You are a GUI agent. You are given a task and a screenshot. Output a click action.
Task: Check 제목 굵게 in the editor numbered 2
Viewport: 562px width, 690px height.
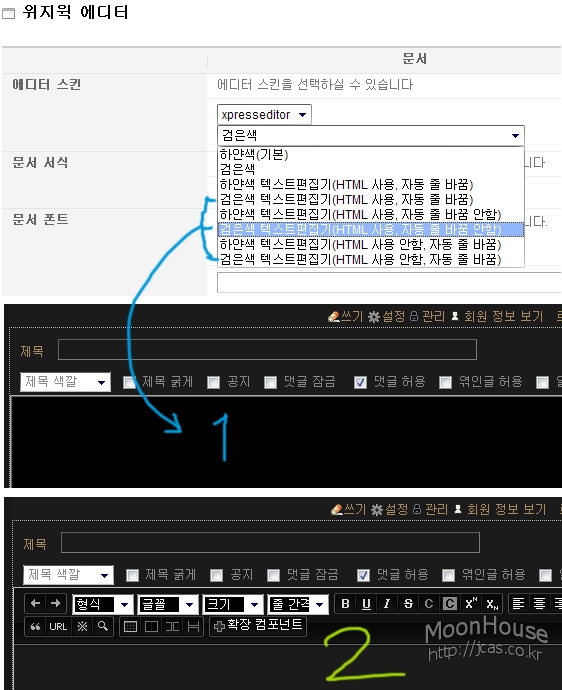tap(132, 575)
